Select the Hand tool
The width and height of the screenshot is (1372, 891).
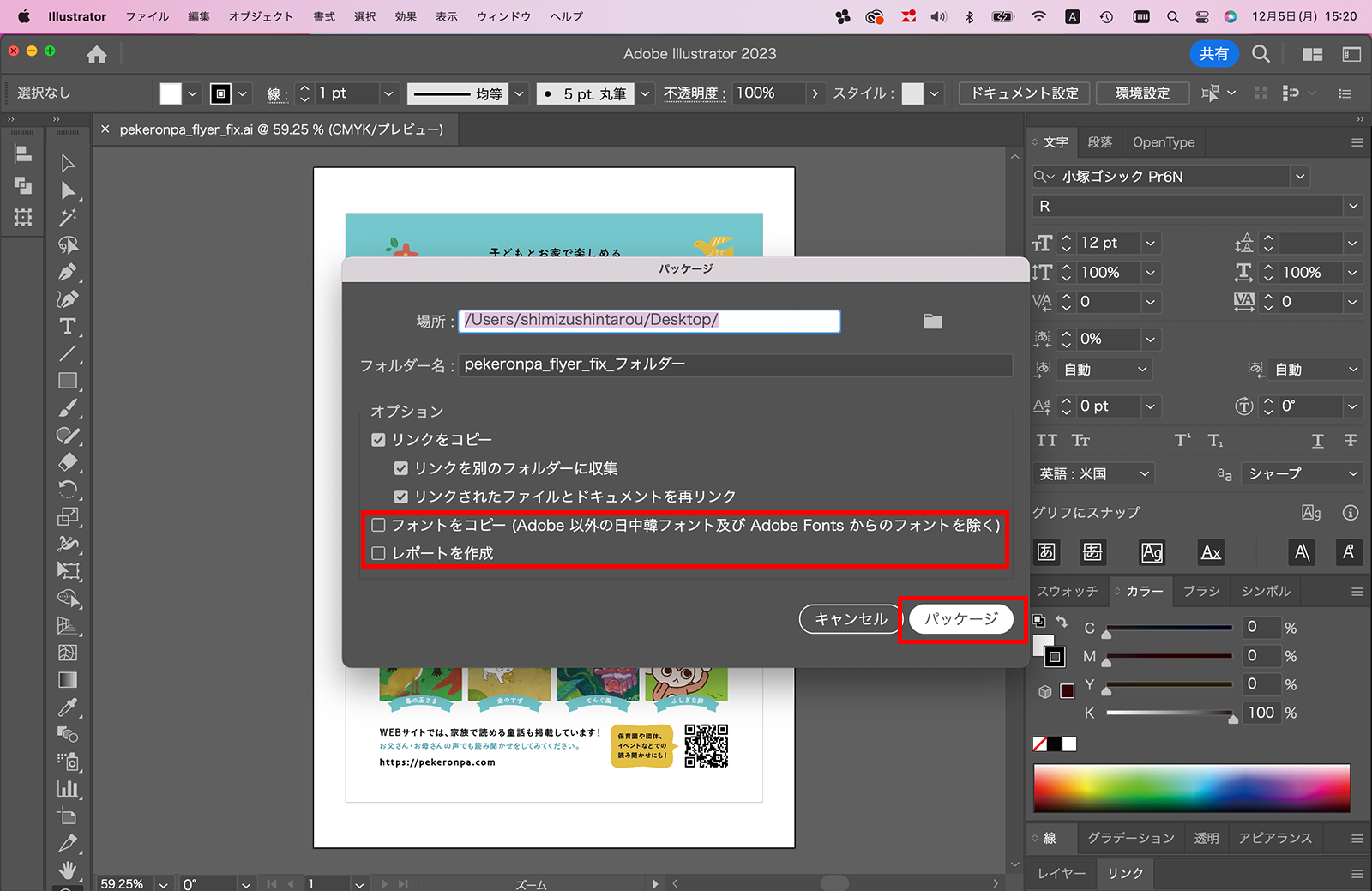(x=69, y=871)
